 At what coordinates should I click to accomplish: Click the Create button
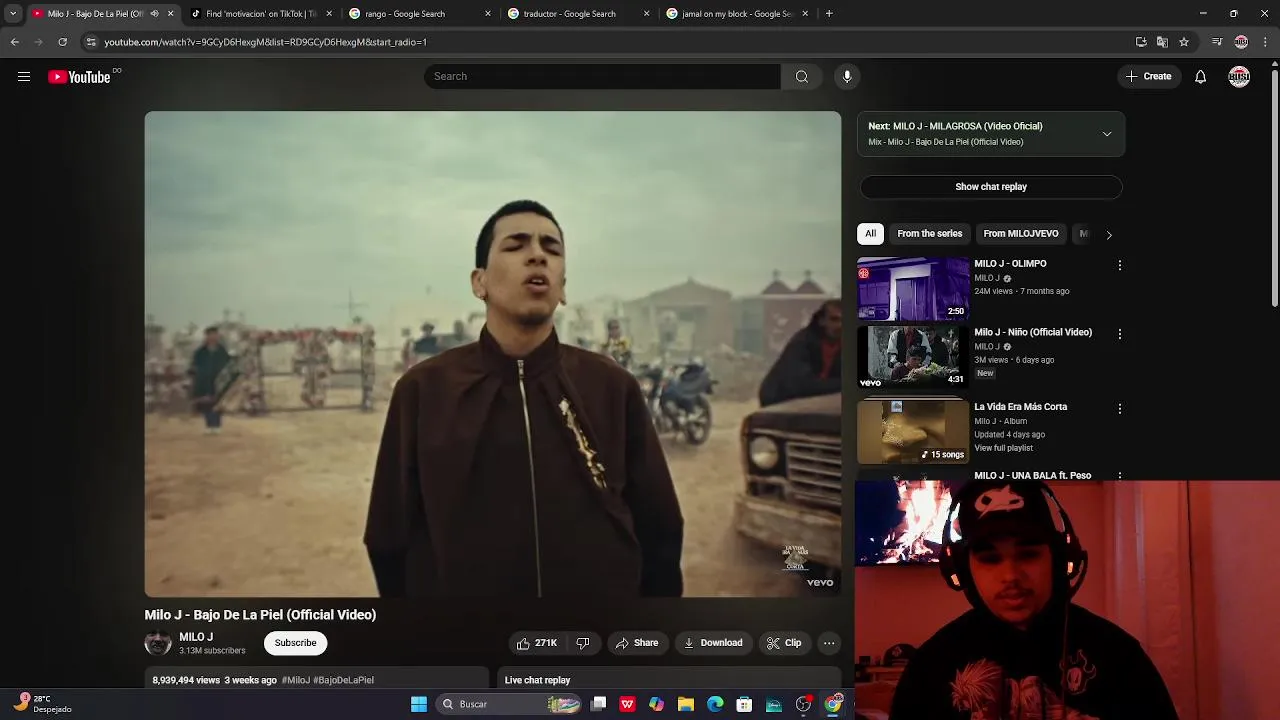coord(1148,77)
